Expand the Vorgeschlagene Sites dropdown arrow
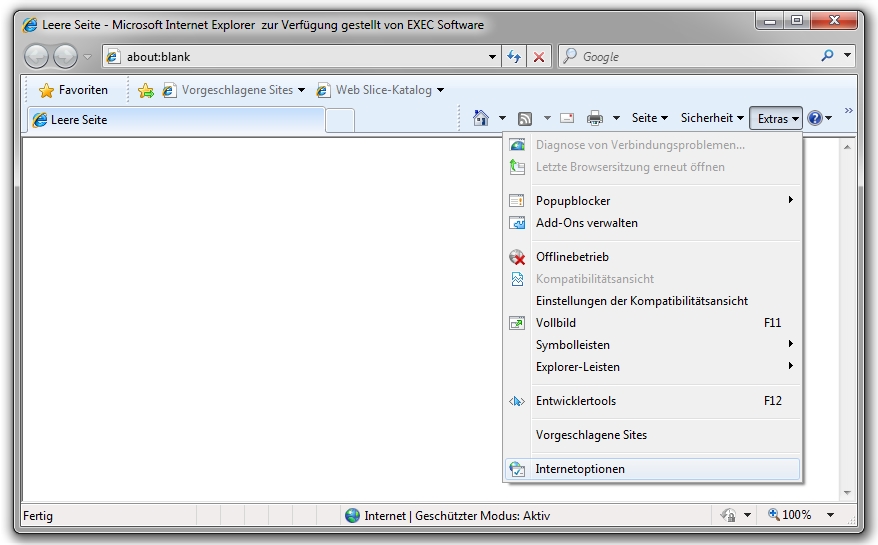This screenshot has width=878, height=545. point(301,90)
